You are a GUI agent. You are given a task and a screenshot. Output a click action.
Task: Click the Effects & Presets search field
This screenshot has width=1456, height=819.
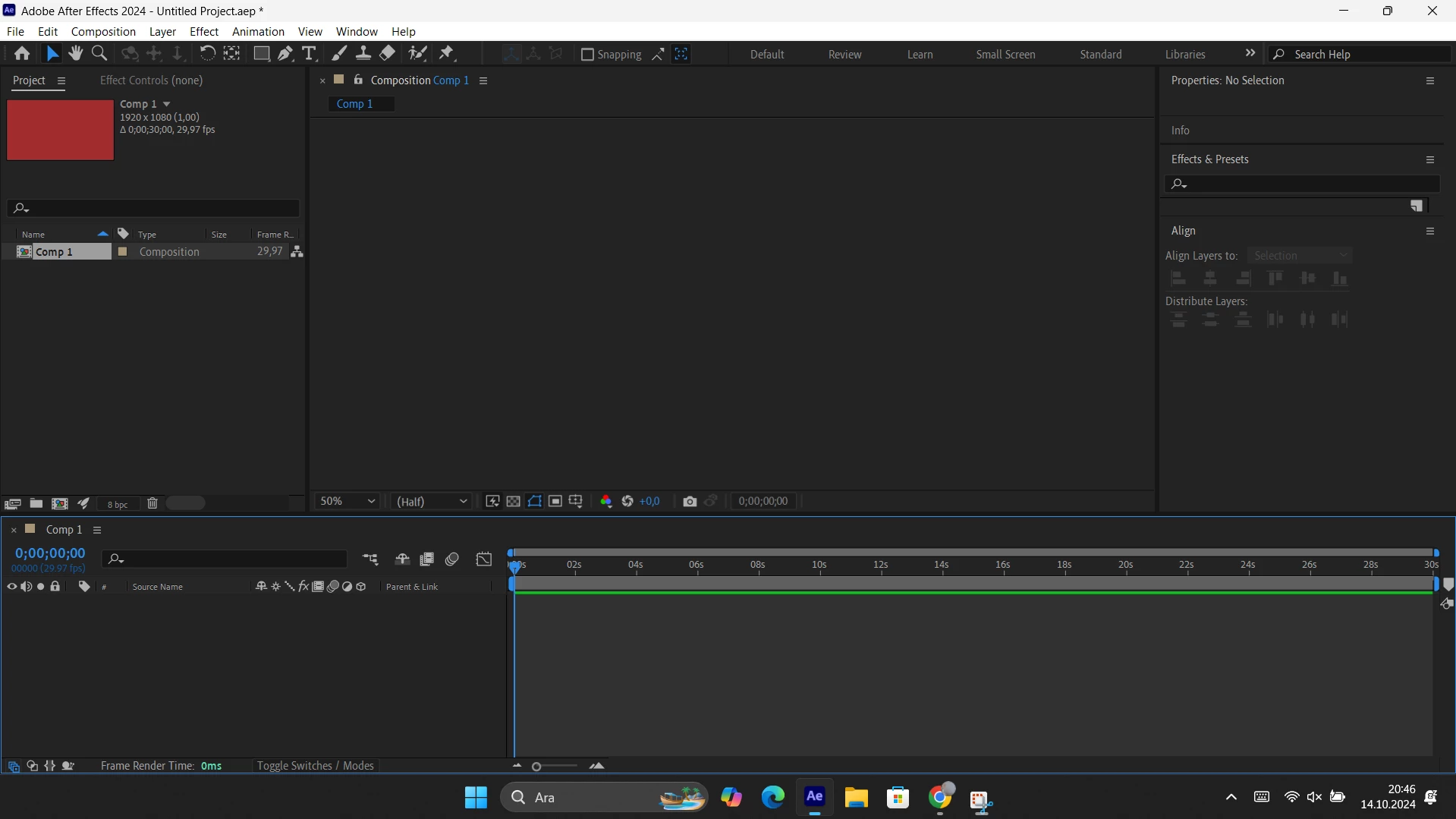tap(1302, 184)
